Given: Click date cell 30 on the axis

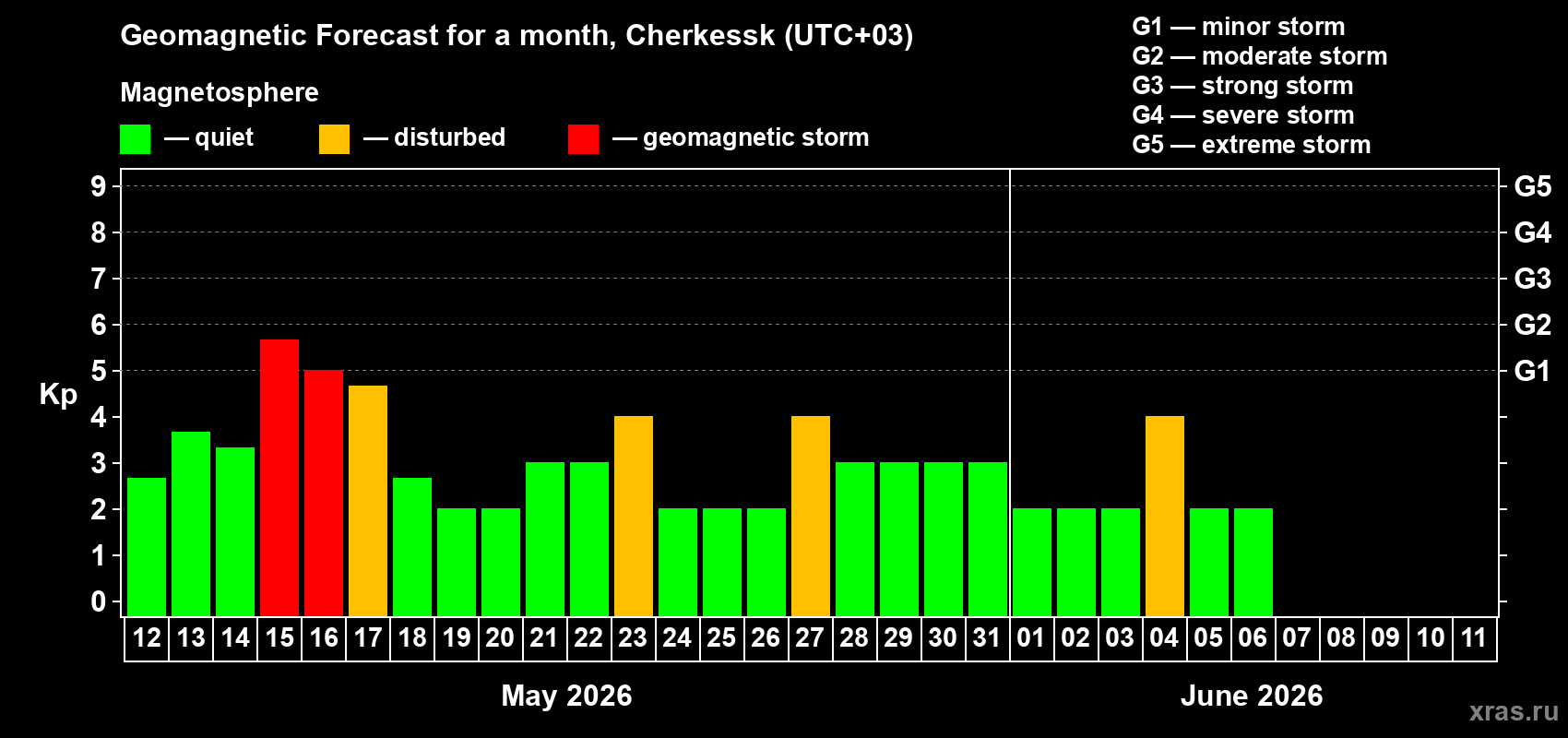Looking at the screenshot, I should (x=944, y=638).
